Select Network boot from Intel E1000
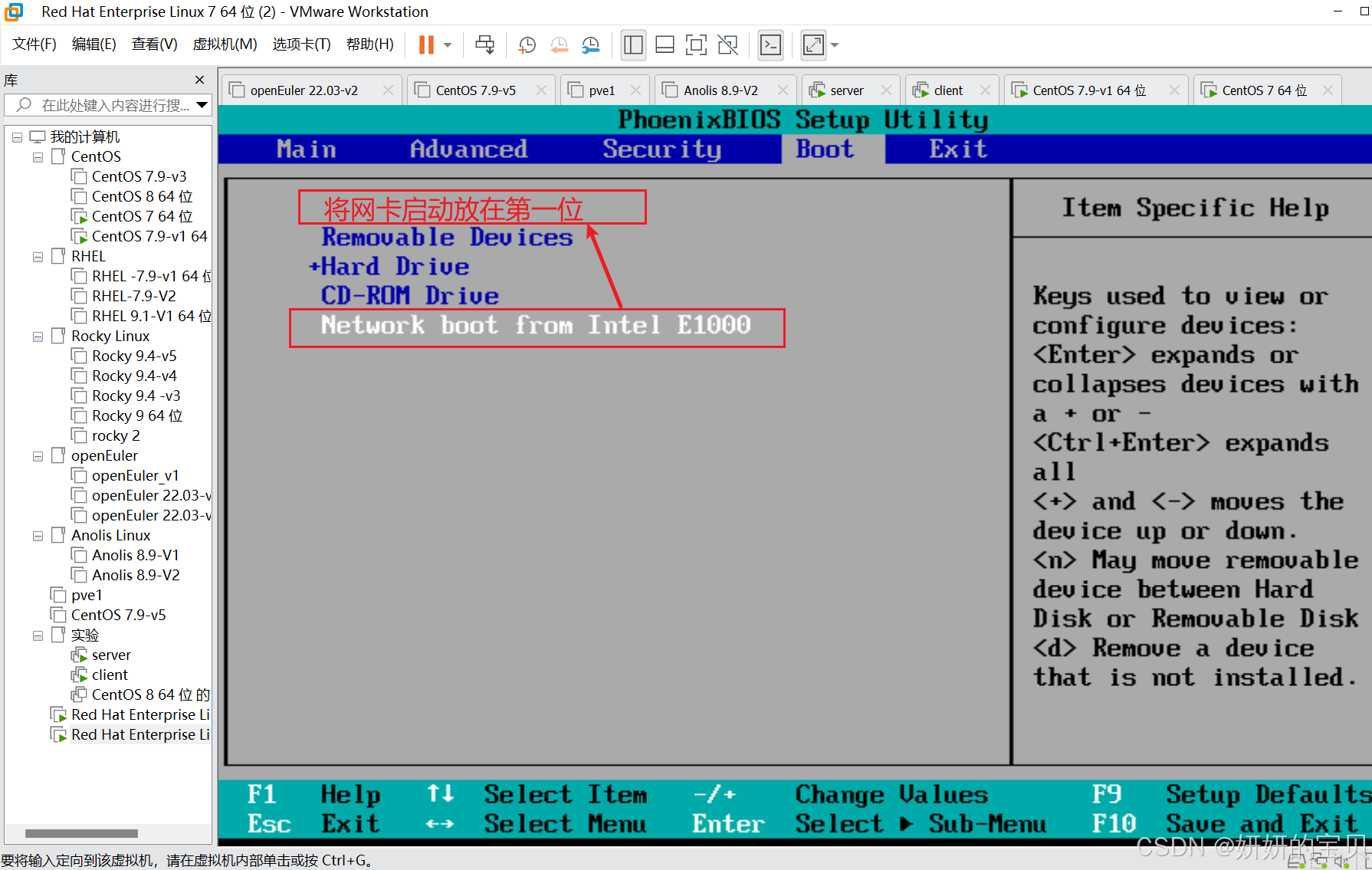 coord(536,326)
